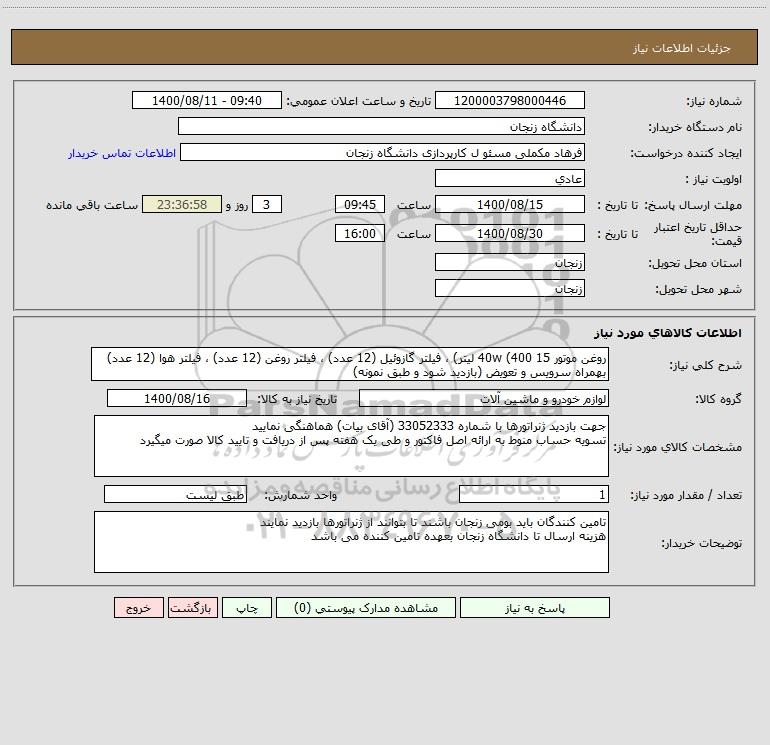Click the label 'حداقل تاریخ اعتبار قیمت:'
Screen dimensions: 770x745
697,234
